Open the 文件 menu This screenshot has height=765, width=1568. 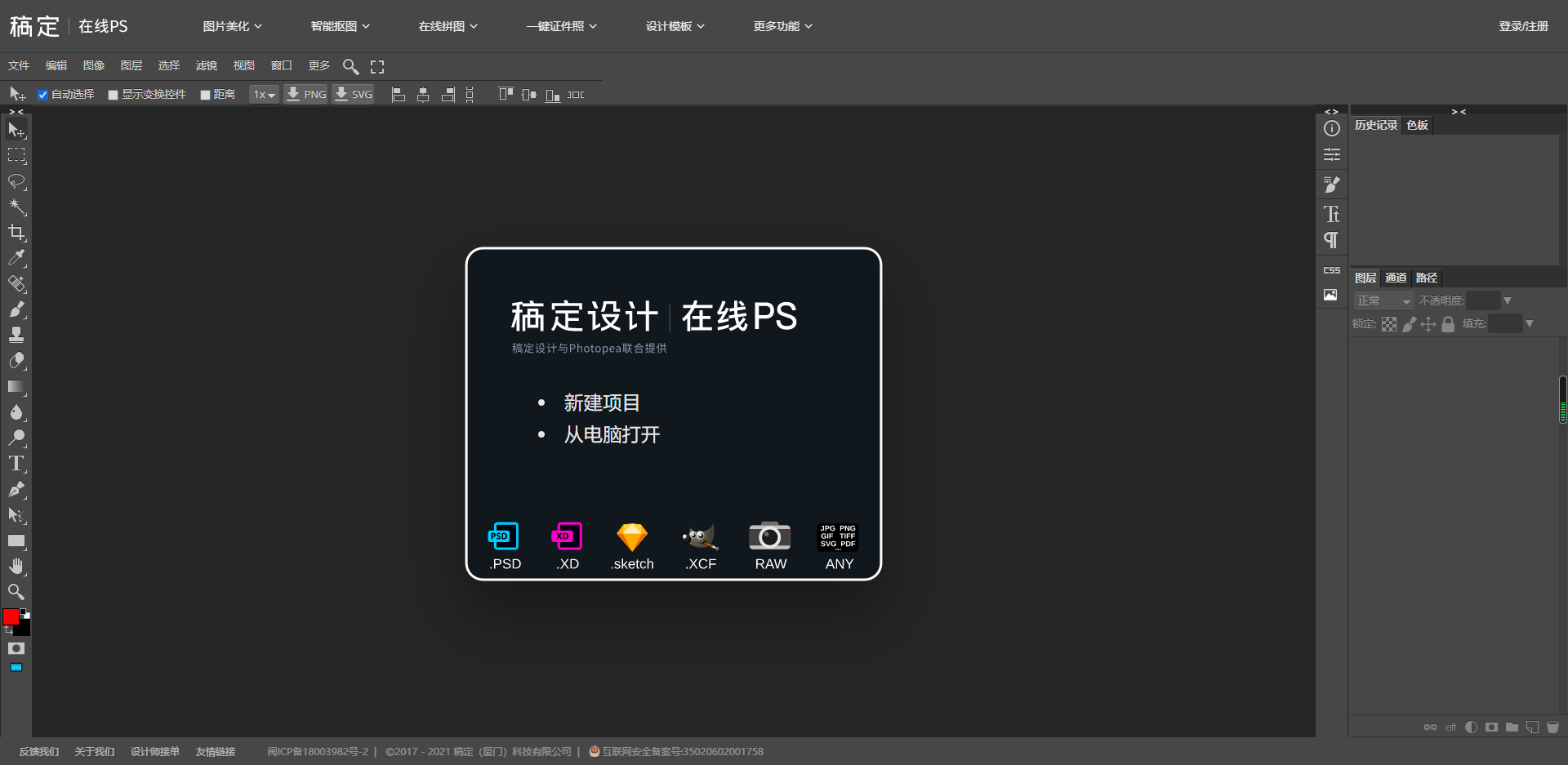(x=19, y=65)
